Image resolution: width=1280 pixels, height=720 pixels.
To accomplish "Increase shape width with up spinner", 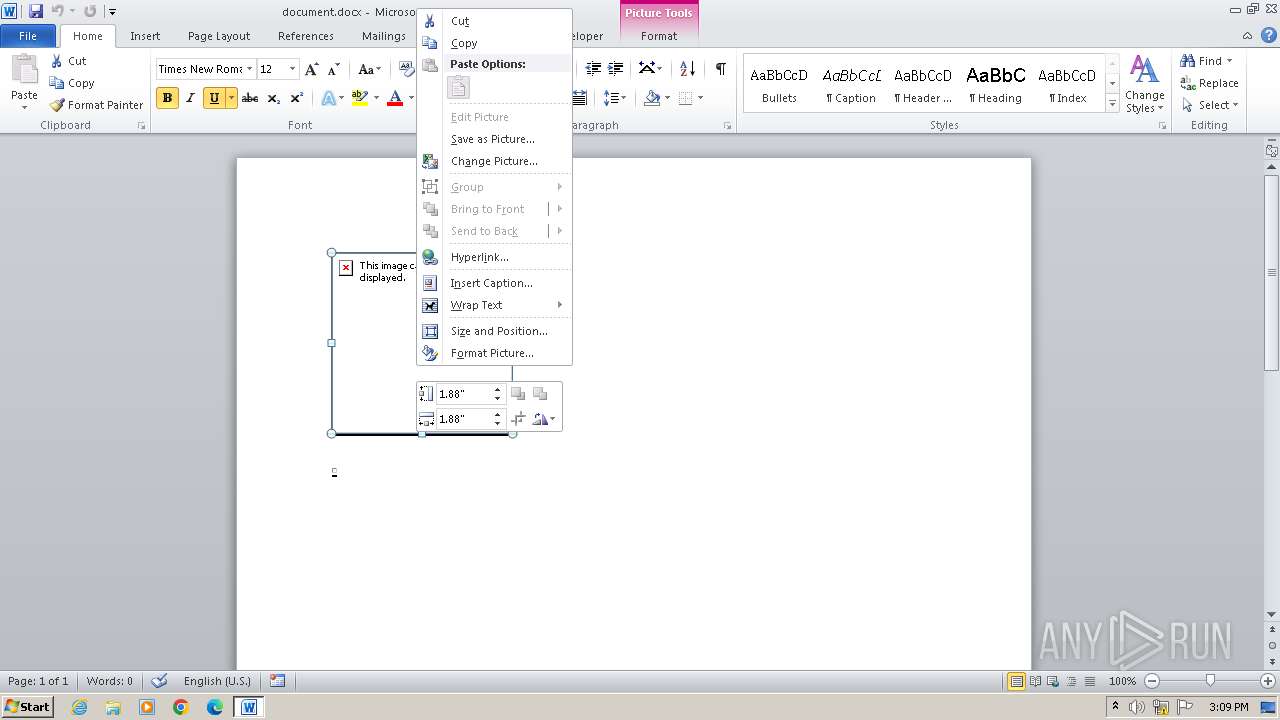I will 498,414.
